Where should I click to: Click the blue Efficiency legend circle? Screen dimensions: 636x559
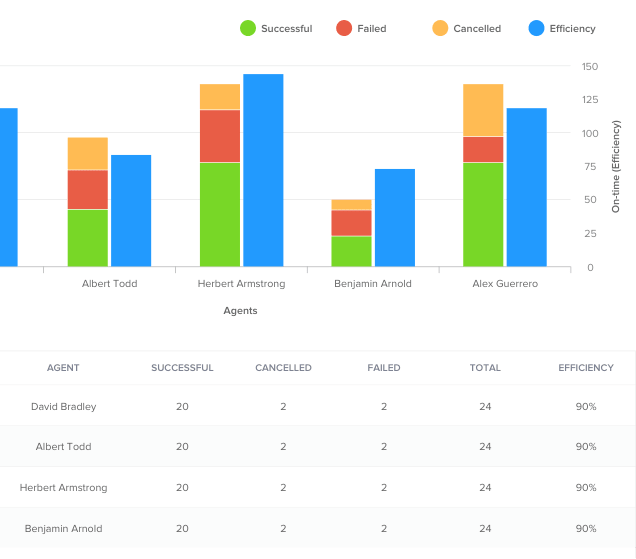pyautogui.click(x=535, y=29)
